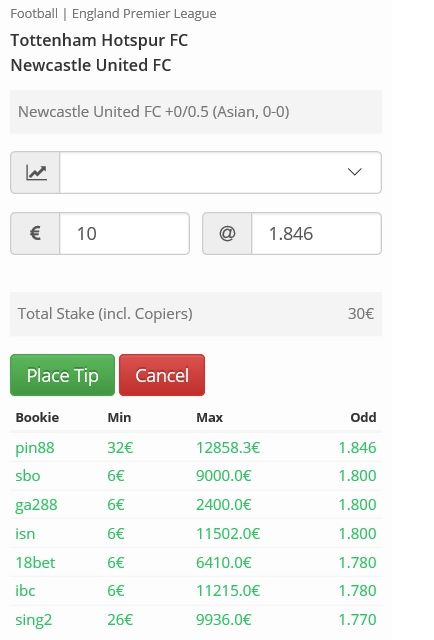Click the Bookie column header

37,418
